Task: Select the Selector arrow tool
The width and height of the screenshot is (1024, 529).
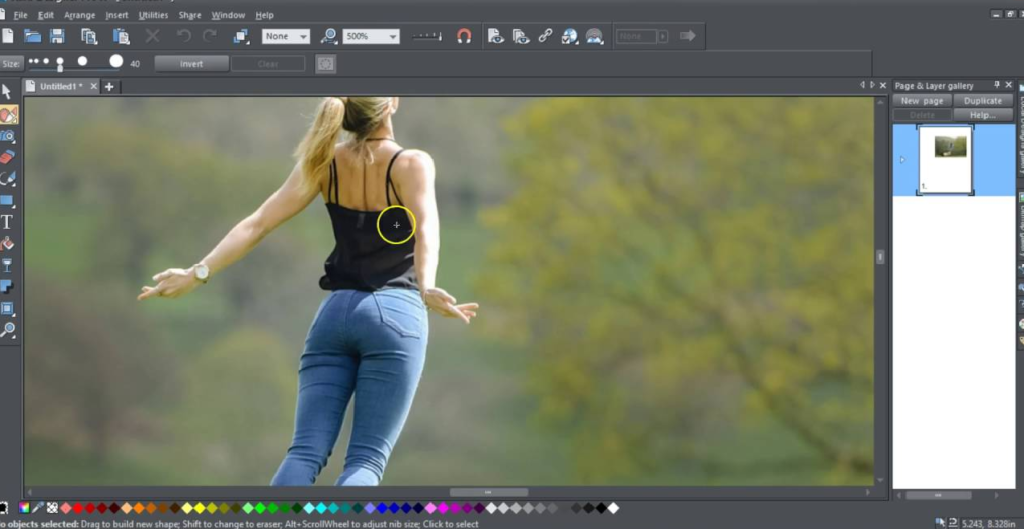Action: pos(8,92)
